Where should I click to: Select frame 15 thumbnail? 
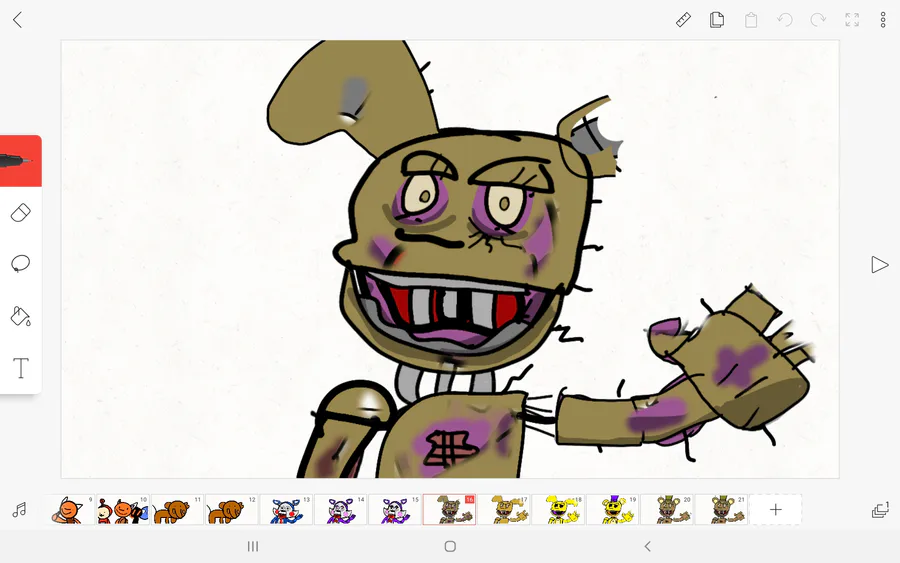click(395, 510)
